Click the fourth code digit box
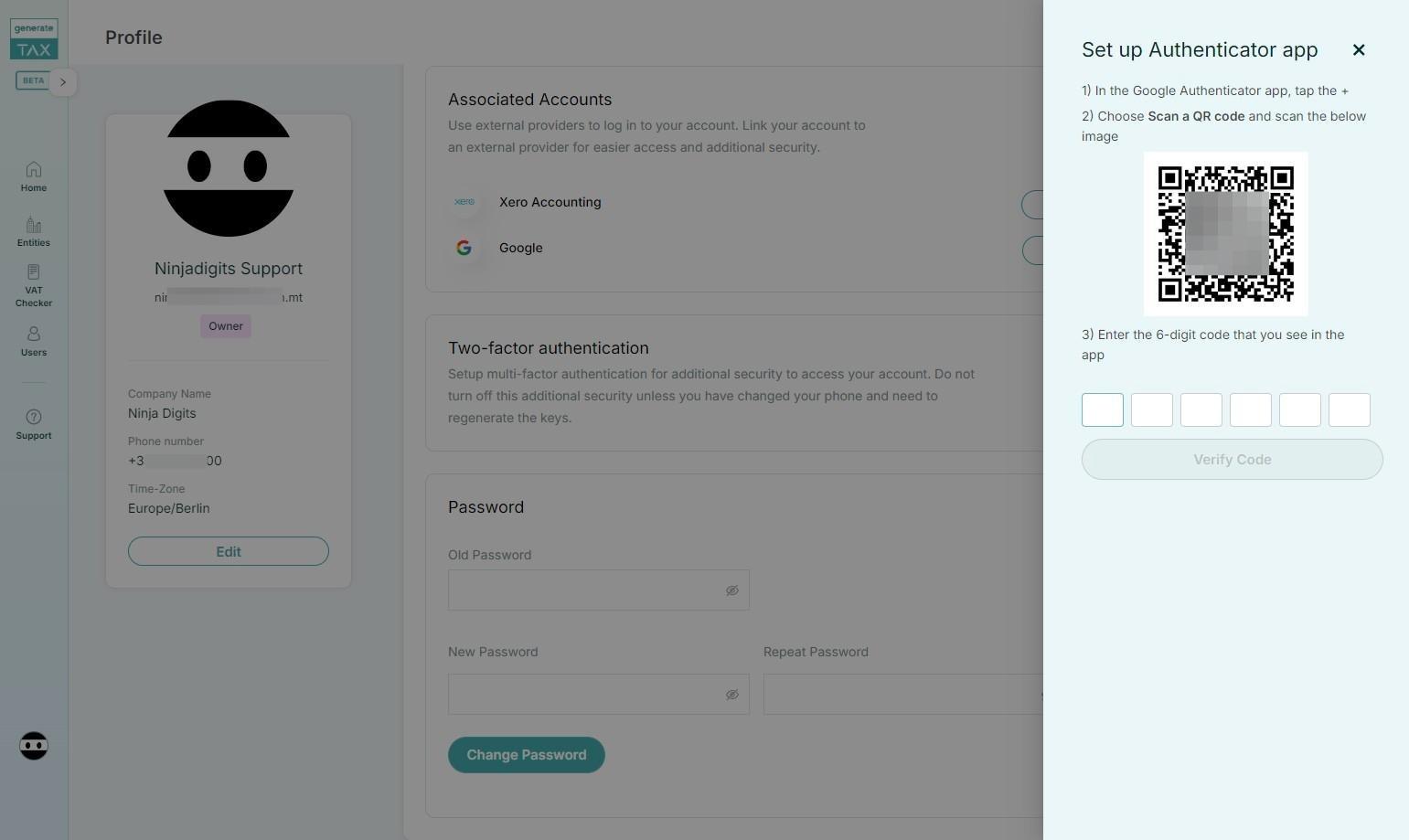The width and height of the screenshot is (1409, 840). [x=1251, y=409]
